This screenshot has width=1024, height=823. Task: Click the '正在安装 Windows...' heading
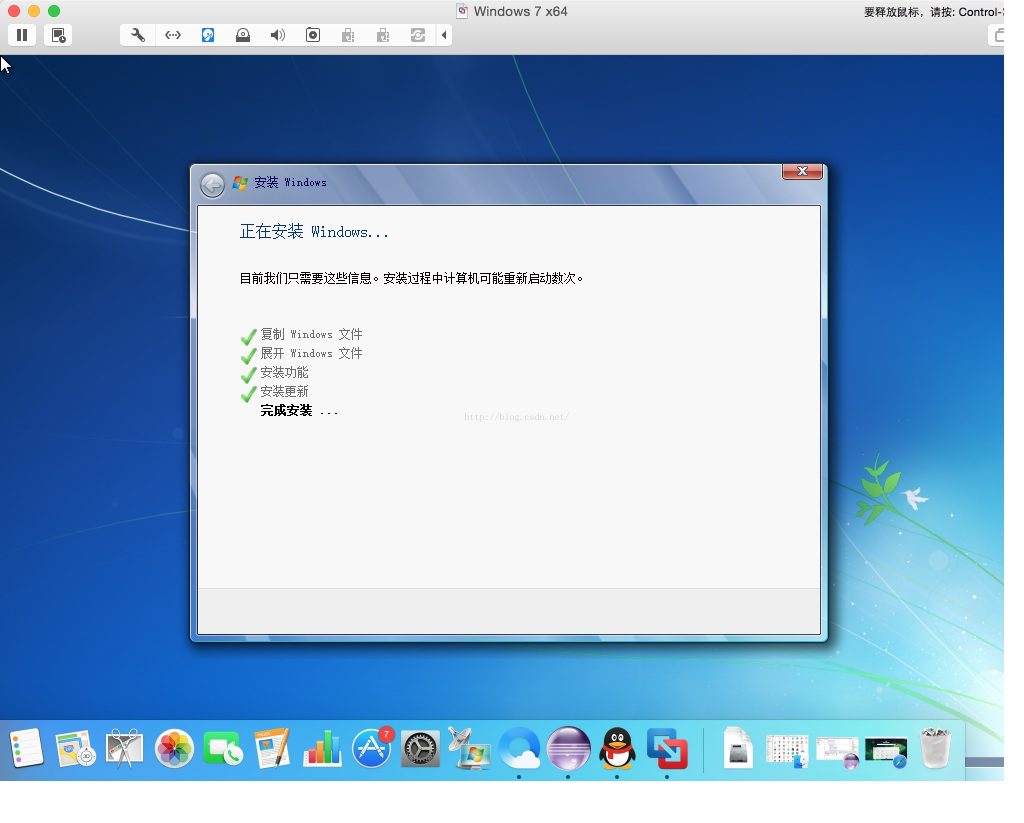coord(314,232)
